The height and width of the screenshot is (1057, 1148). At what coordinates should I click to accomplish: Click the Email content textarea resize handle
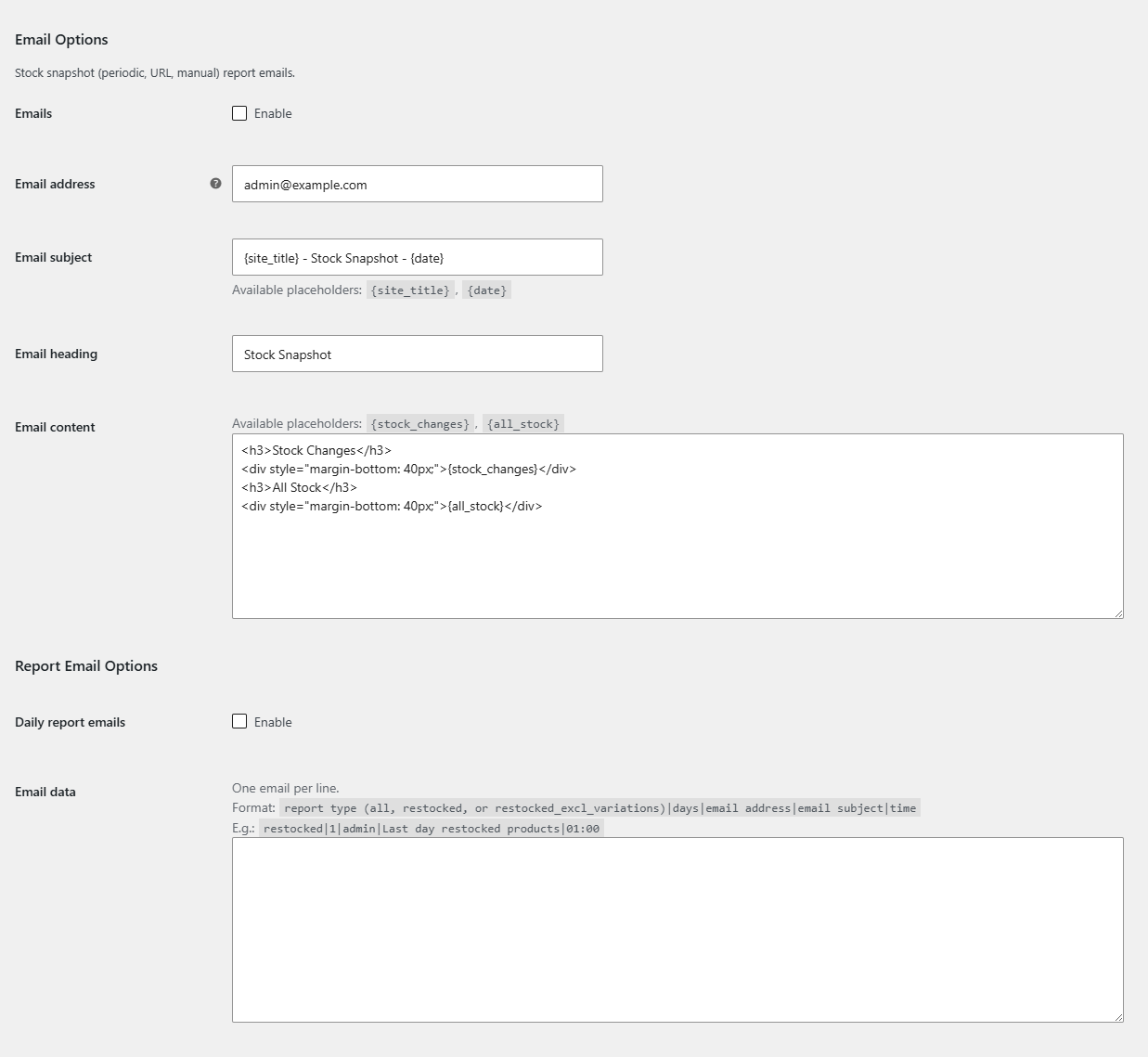click(1118, 613)
